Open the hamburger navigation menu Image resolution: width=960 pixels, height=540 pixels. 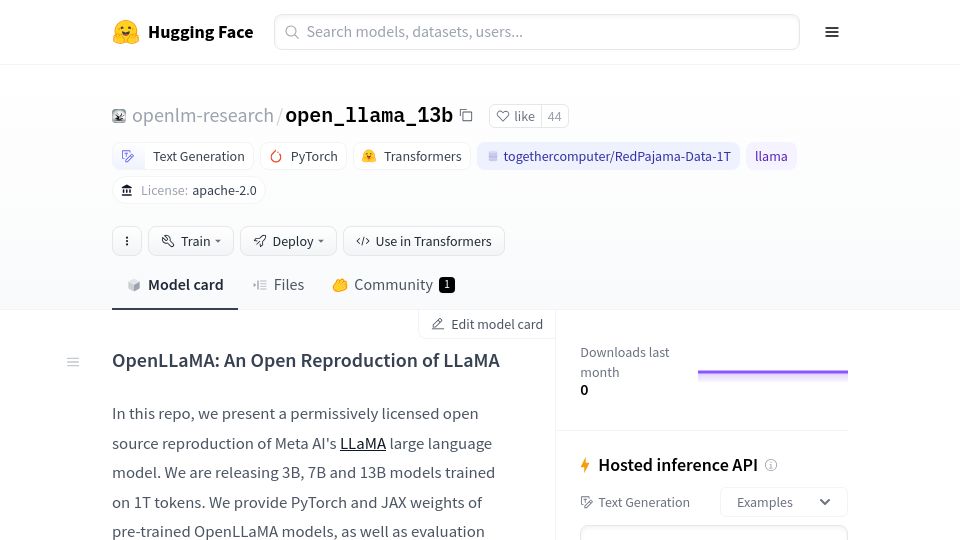coord(831,32)
